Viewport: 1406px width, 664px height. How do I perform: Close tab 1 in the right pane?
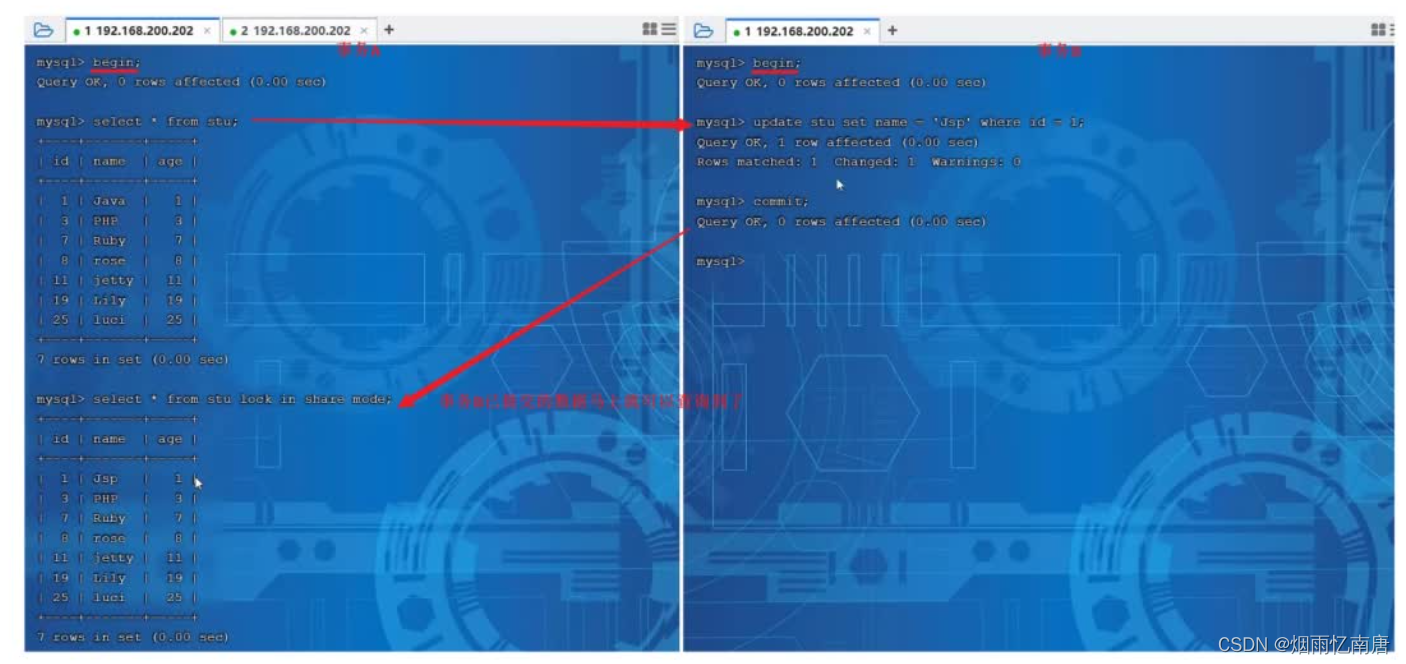coord(867,31)
